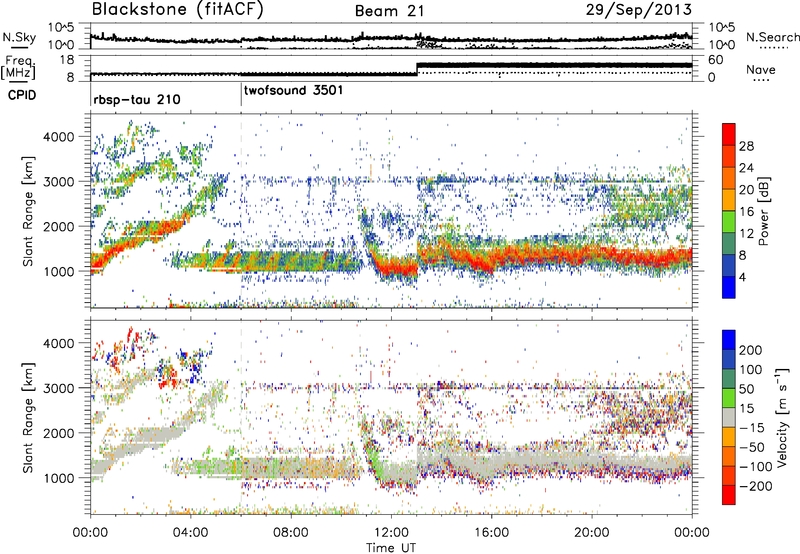Click the 'Nave' legend label

point(761,70)
